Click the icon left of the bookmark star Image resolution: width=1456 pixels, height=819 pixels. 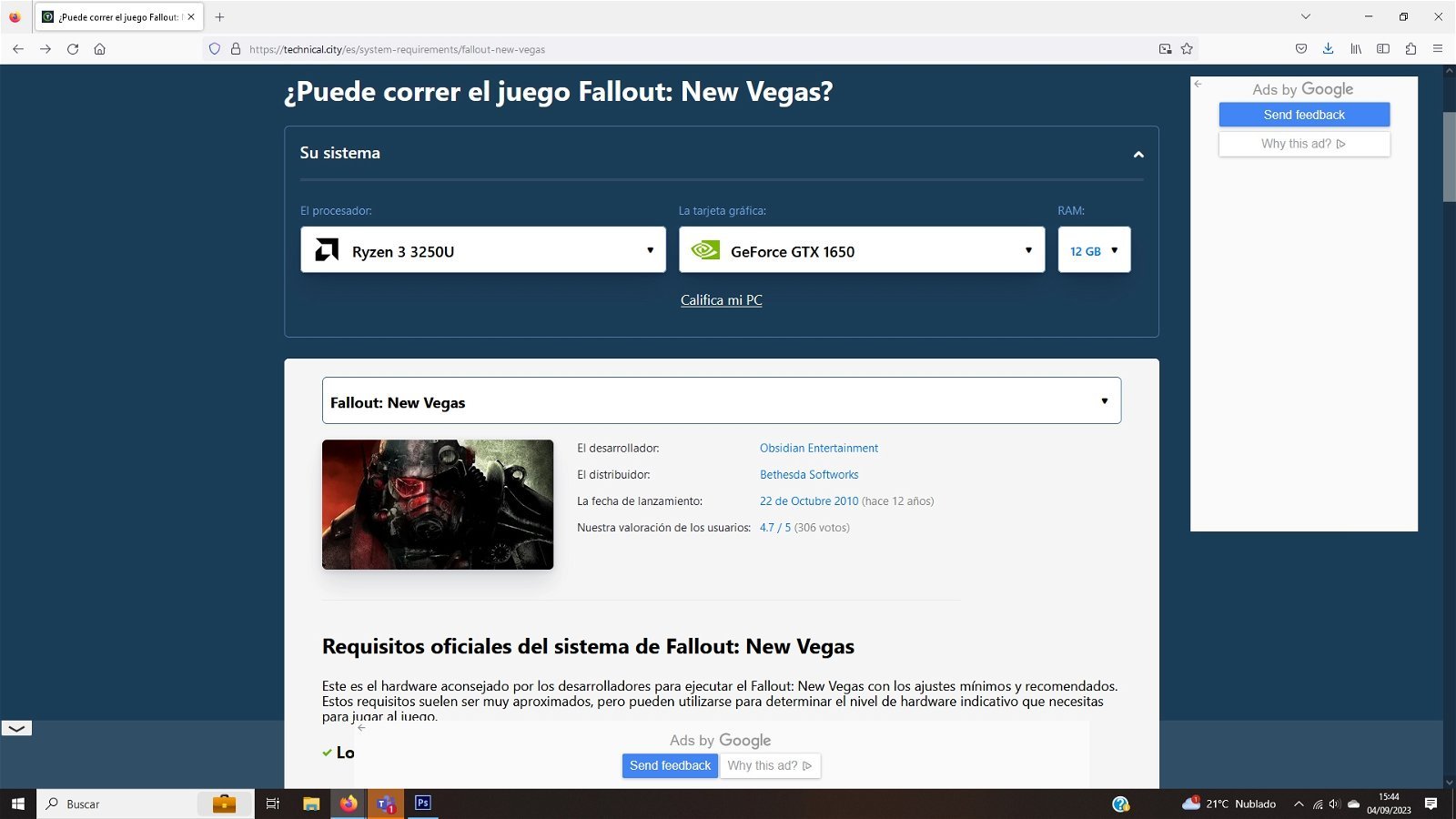coord(1165,49)
